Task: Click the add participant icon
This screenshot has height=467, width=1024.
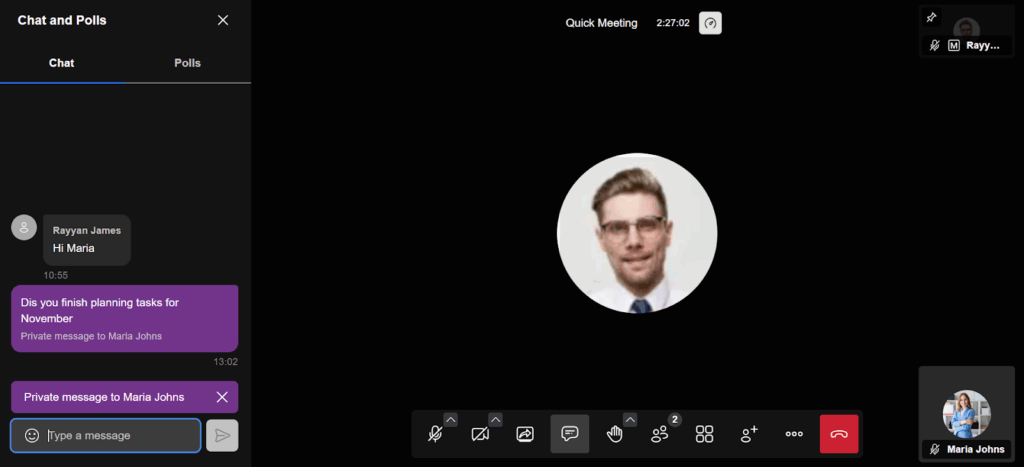Action: point(749,434)
